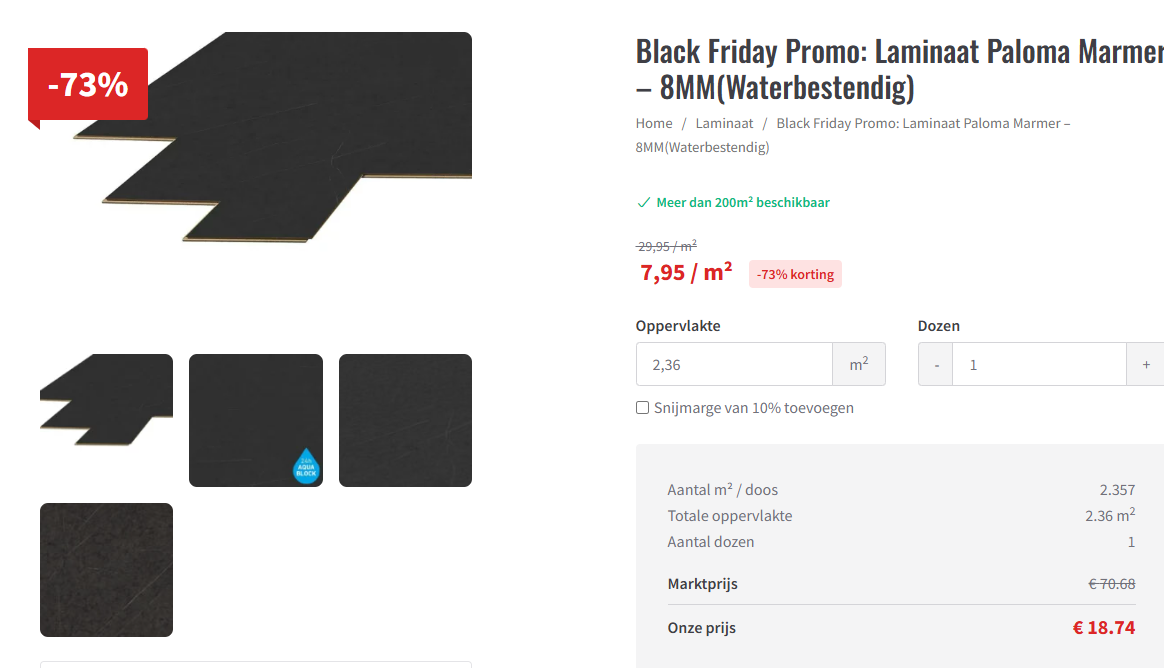Click the m² unit addon next to Oppervlakte
The width and height of the screenshot is (1164, 668).
859,364
